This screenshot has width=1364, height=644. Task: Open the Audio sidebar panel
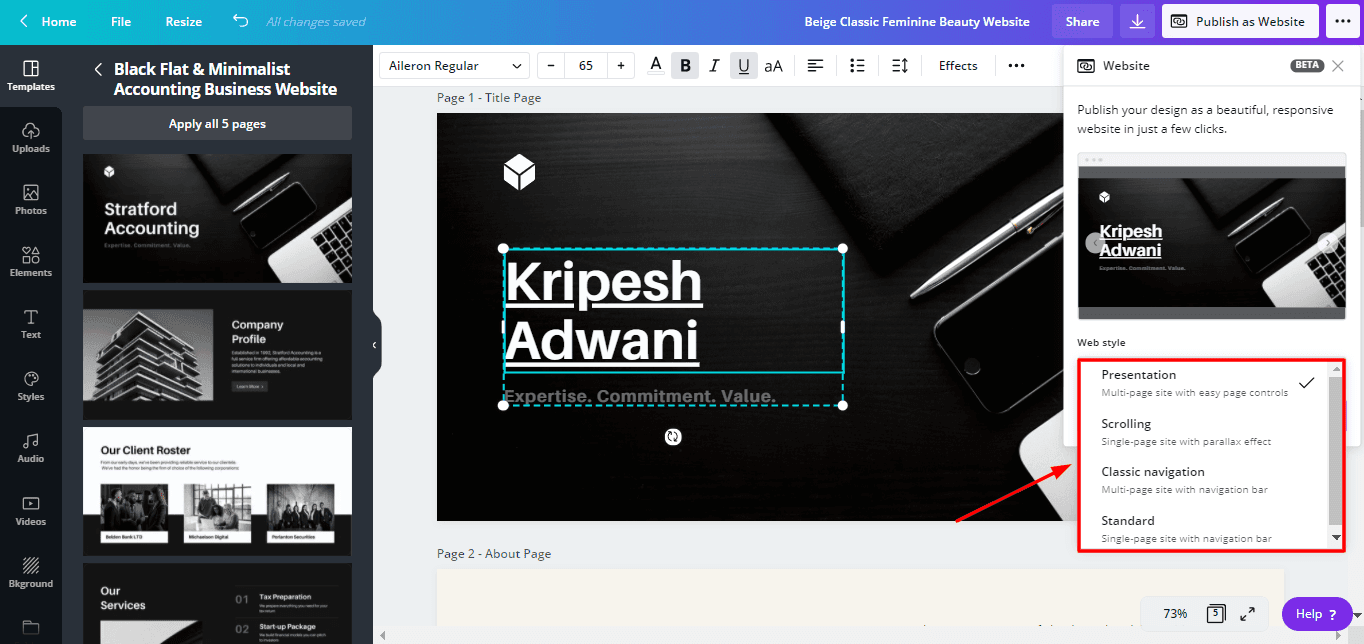31,448
